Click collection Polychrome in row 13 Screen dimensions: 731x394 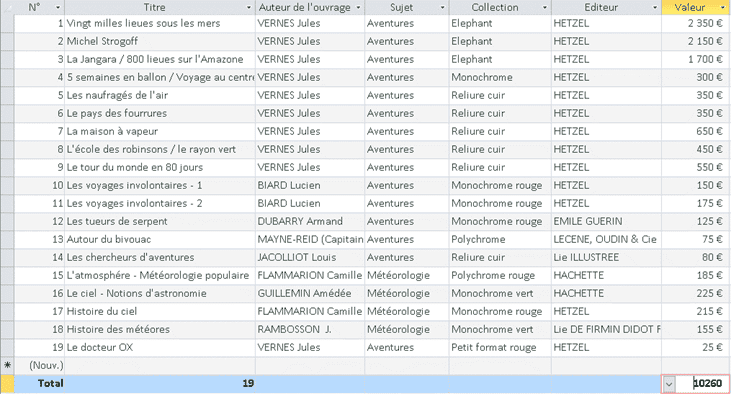click(478, 239)
